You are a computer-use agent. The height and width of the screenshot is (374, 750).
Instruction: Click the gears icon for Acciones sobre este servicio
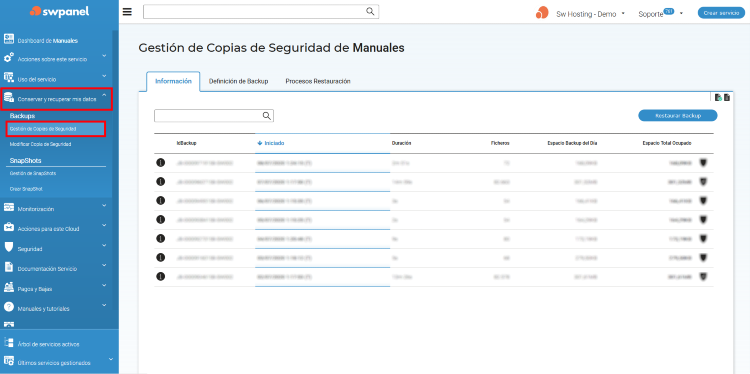tap(9, 57)
